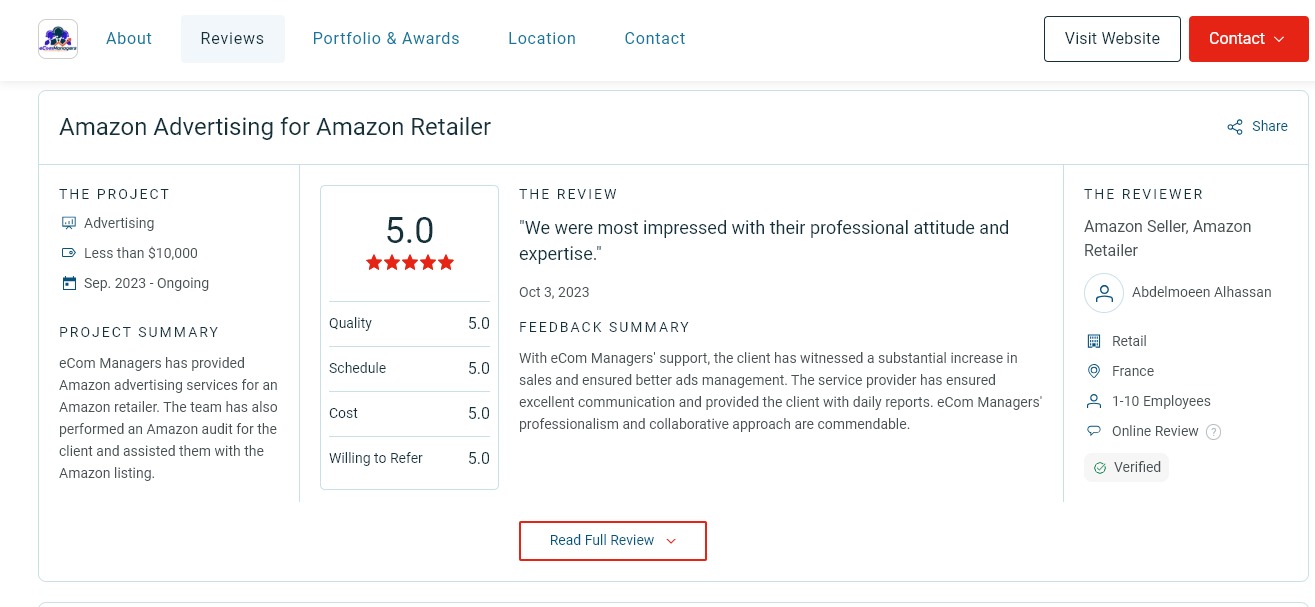1315x607 pixels.
Task: Click the Online Review help question icon
Action: (x=1214, y=432)
